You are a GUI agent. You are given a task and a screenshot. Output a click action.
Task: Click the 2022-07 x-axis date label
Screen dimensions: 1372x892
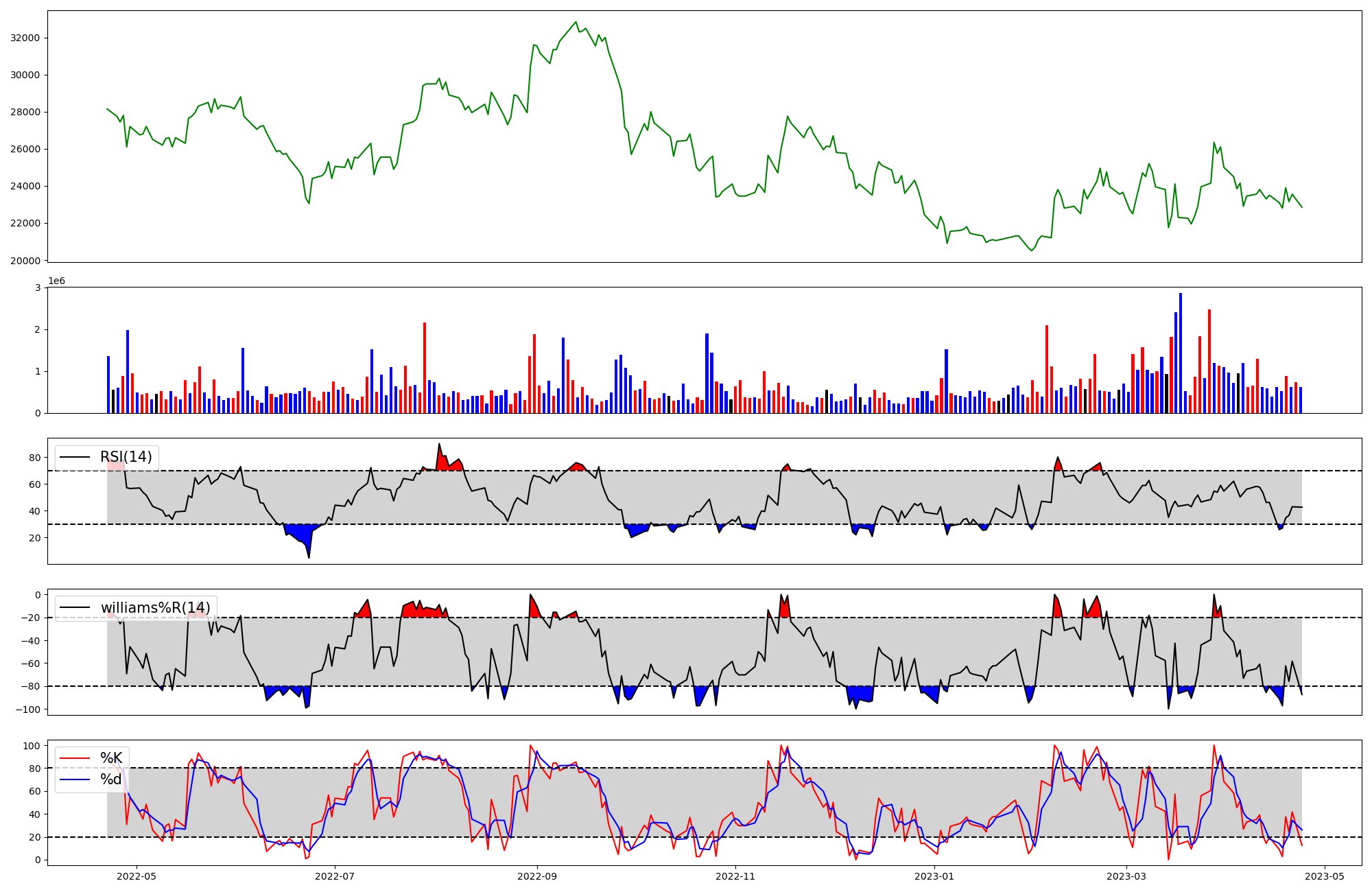click(x=335, y=876)
